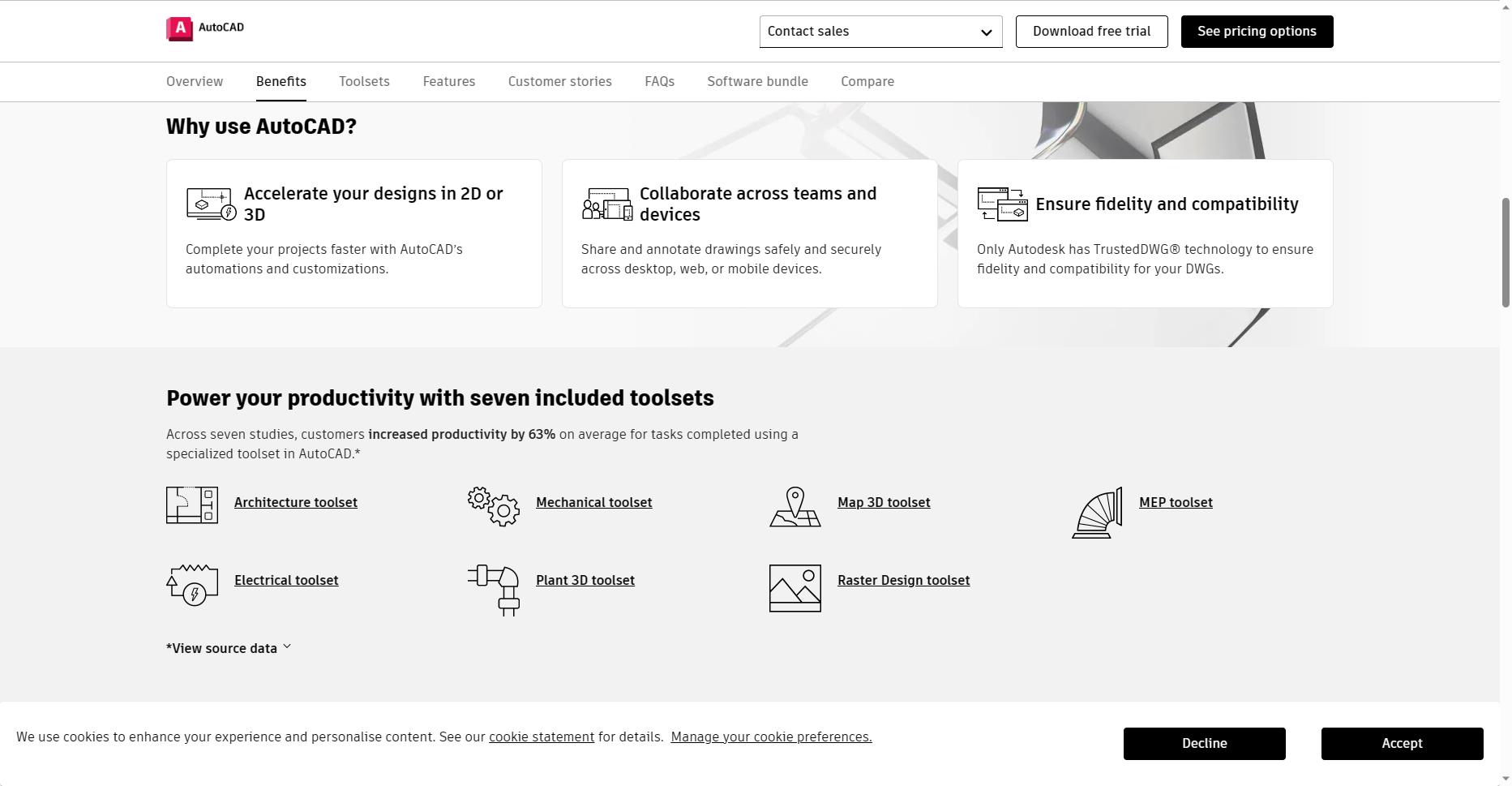Click the Map 3D toolset pin icon
Image resolution: width=1512 pixels, height=786 pixels.
click(795, 507)
